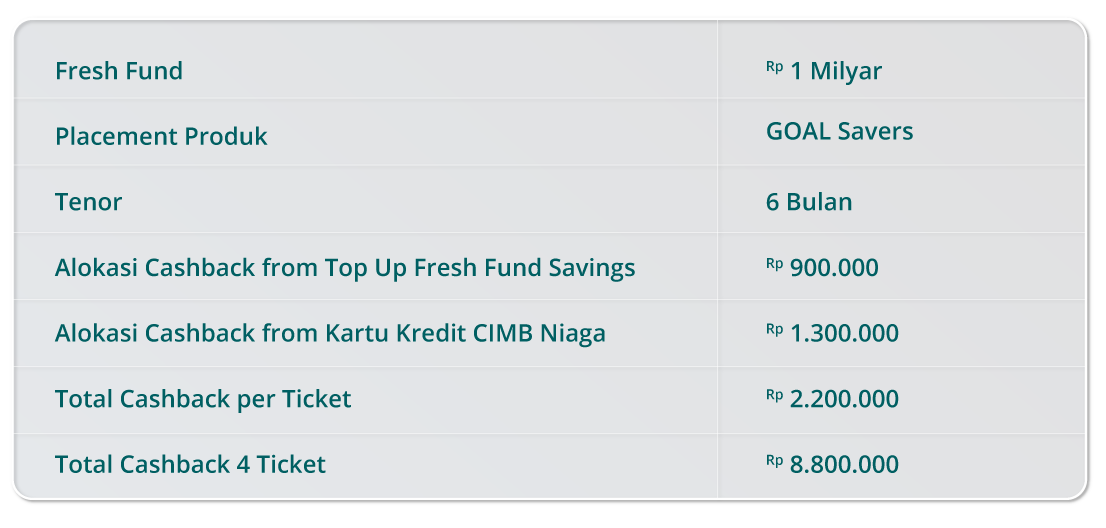
Task: Click the Total Cashback 4 Ticket label
Action: 190,464
